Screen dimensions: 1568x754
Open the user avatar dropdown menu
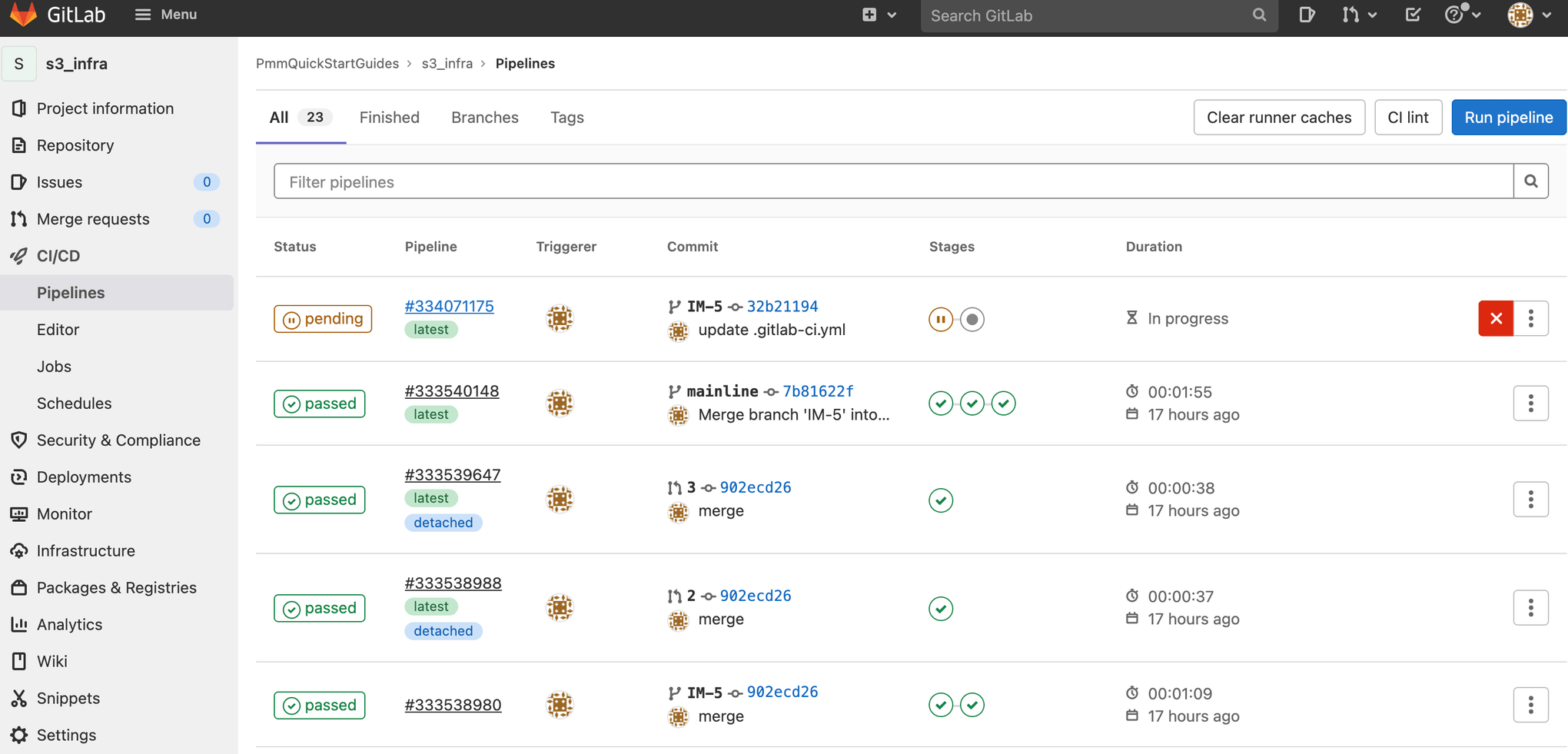click(1528, 15)
